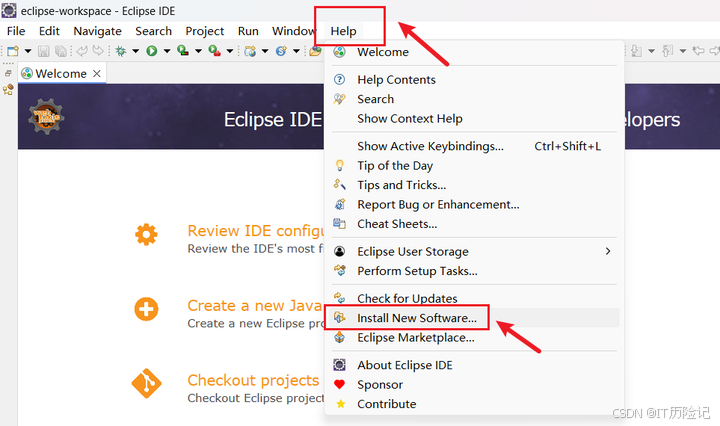This screenshot has height=426, width=720.
Task: Click the Review IDE configuration link
Action: (x=256, y=231)
